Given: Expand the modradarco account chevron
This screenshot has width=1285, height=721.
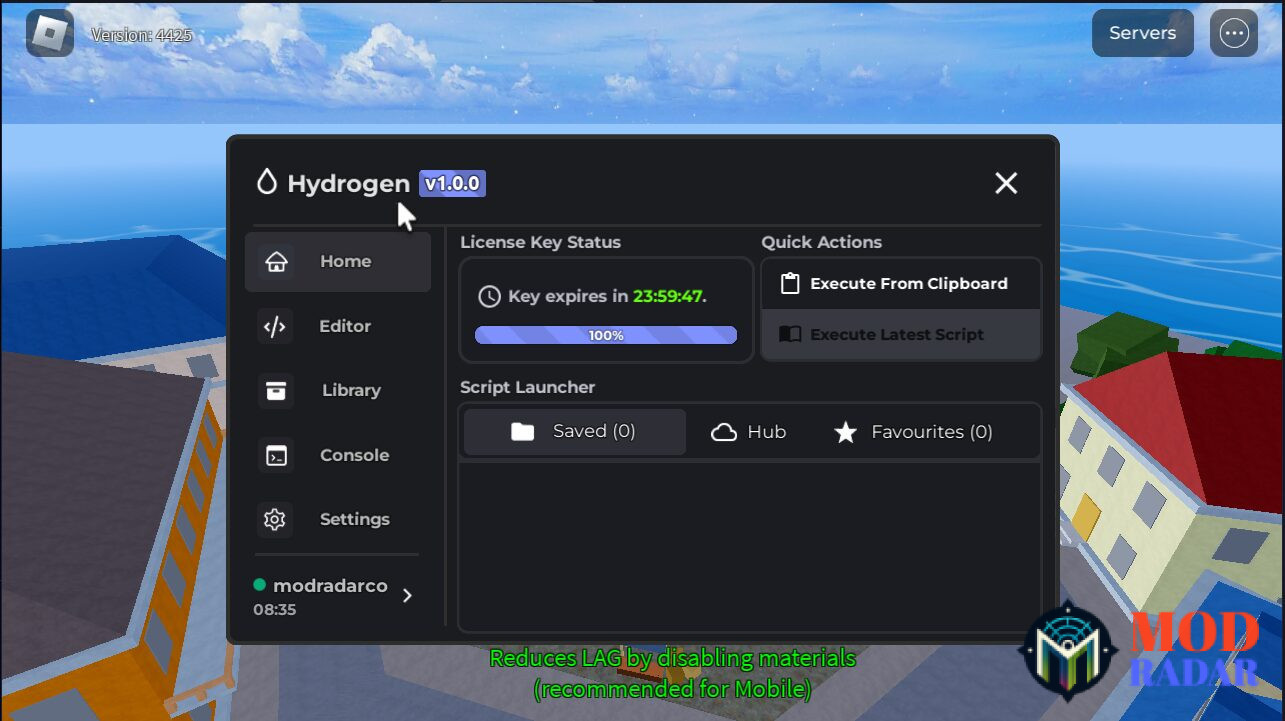Looking at the screenshot, I should point(407,596).
